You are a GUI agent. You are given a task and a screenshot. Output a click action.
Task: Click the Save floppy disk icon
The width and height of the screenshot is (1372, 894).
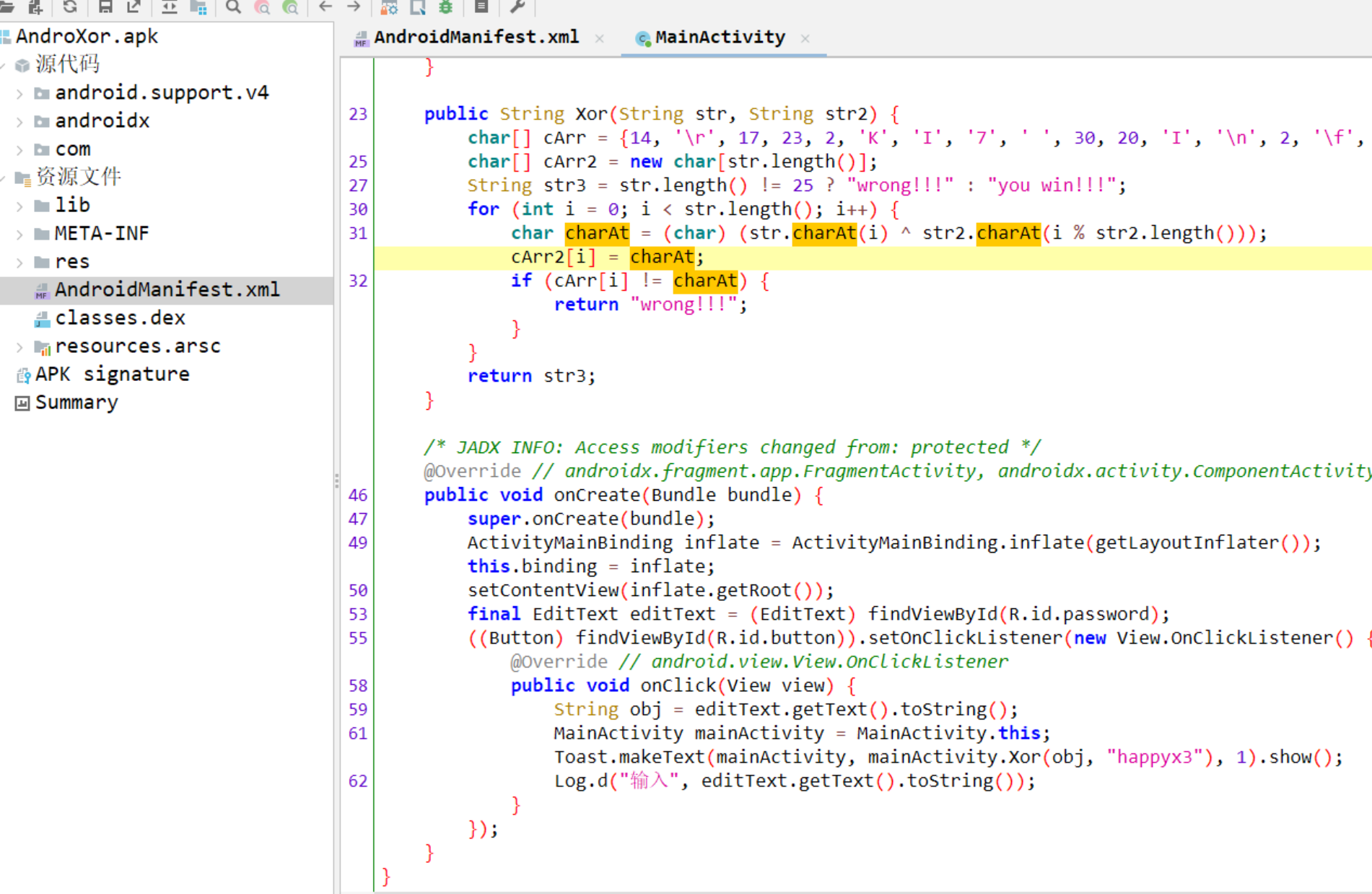[x=105, y=6]
